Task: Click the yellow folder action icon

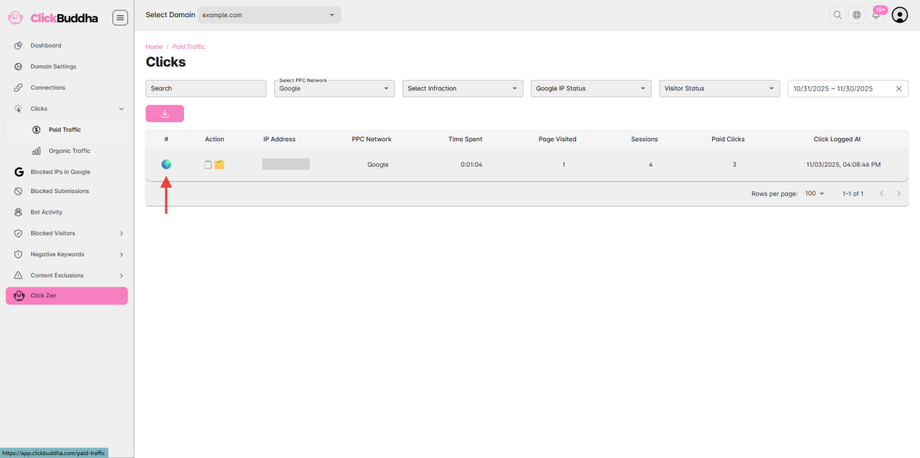Action: (219, 165)
